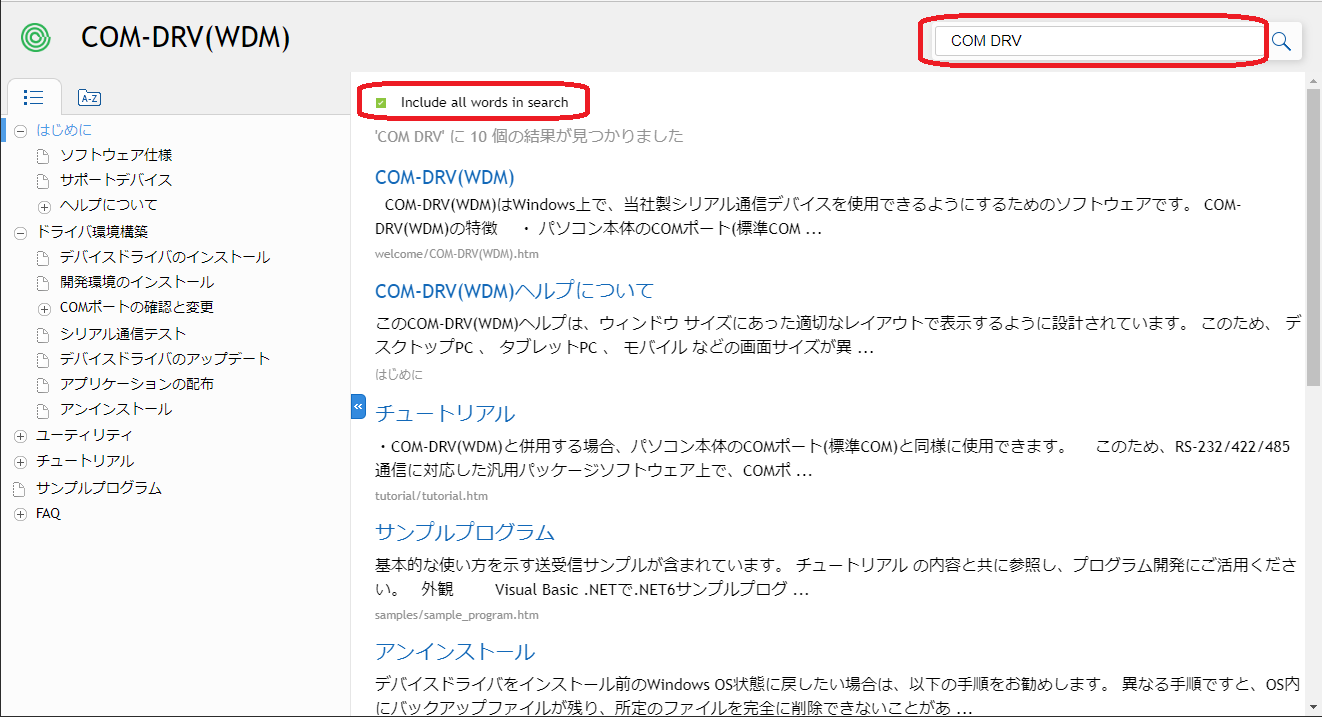Click the page icon beside サポートデバイス

(43, 181)
